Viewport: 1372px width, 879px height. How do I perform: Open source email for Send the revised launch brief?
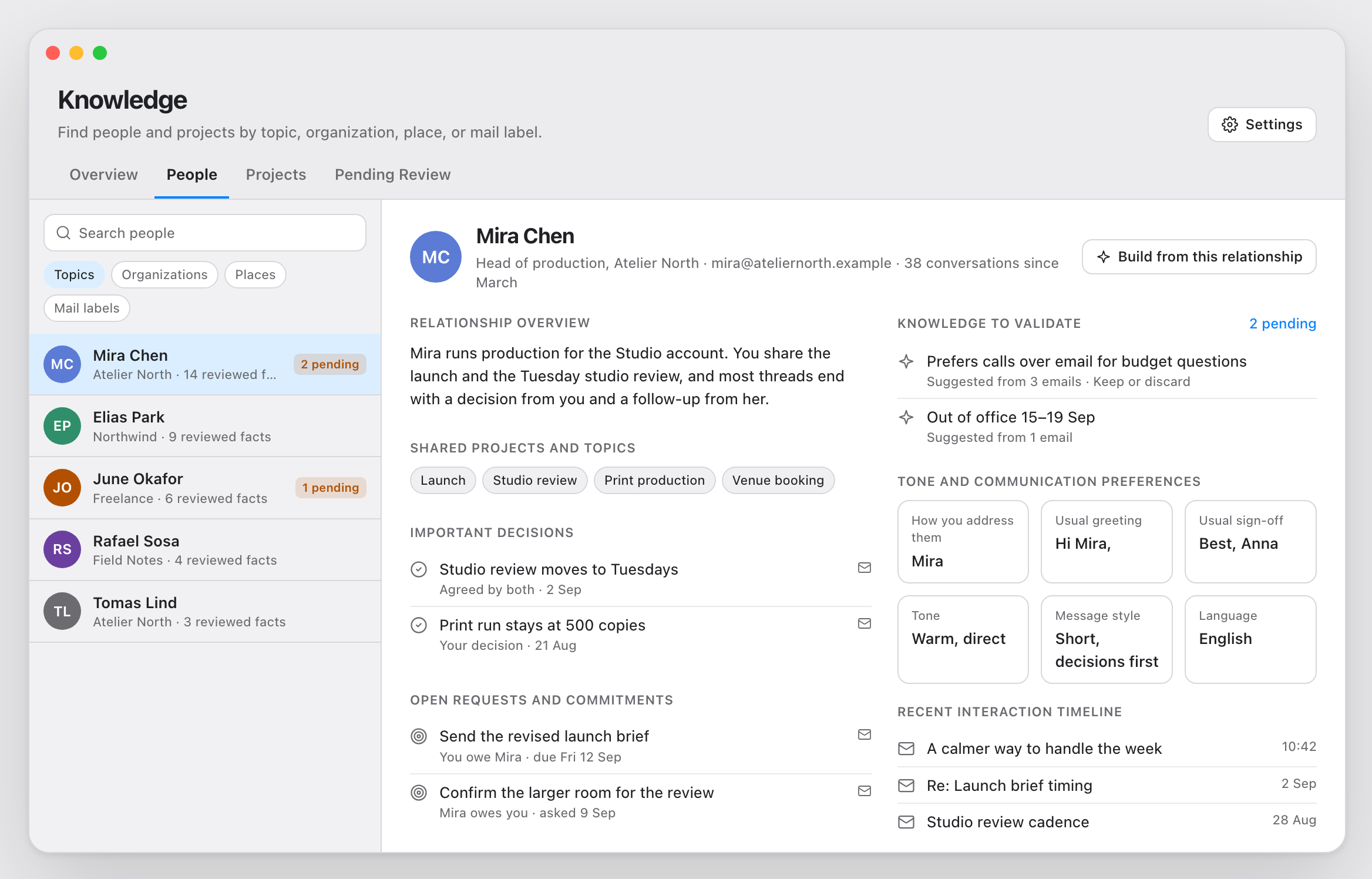(x=864, y=734)
